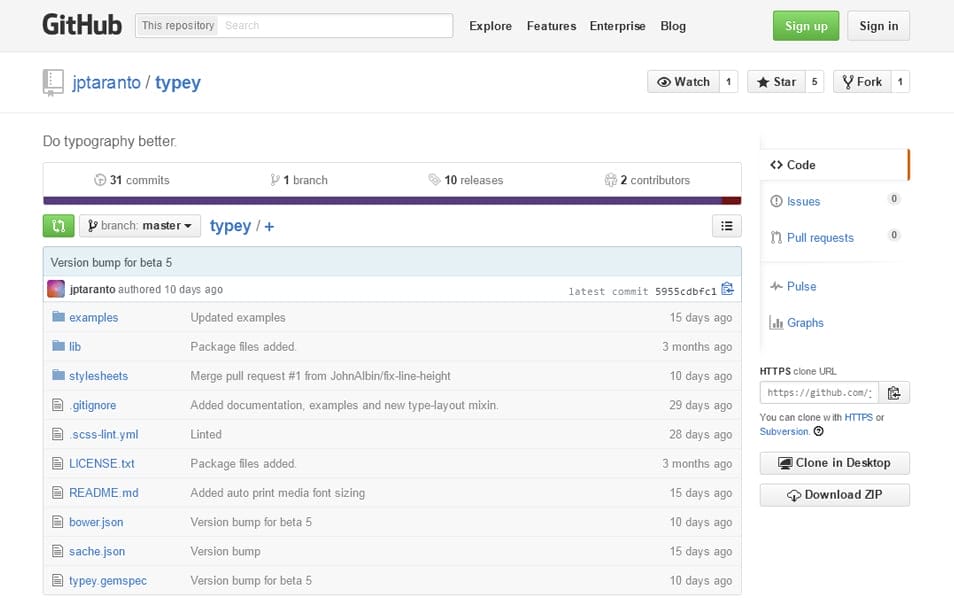The image size is (954, 600).
Task: Copy the latest commit SHA to clipboard
Action: tap(727, 290)
